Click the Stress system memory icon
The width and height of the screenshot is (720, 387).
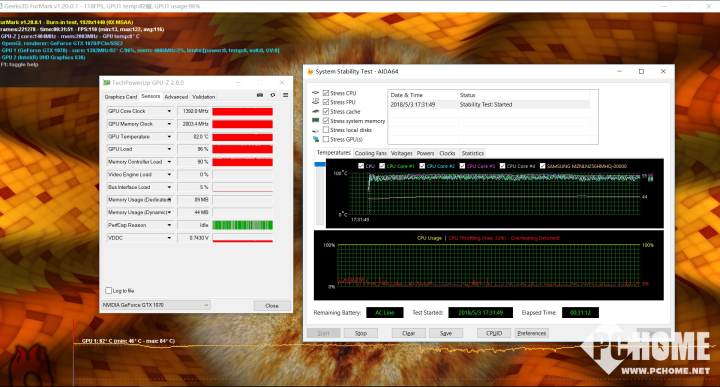pyautogui.click(x=315, y=121)
